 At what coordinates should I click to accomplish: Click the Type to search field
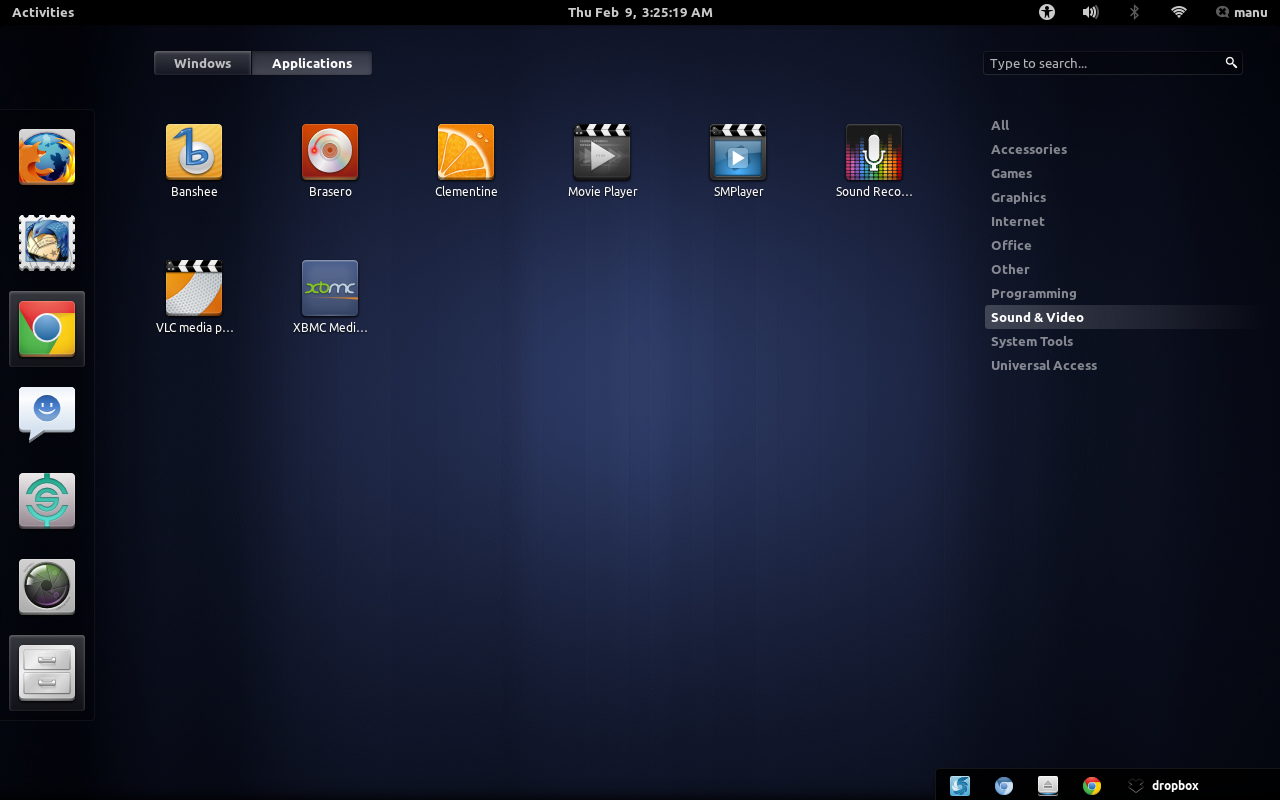click(1100, 62)
